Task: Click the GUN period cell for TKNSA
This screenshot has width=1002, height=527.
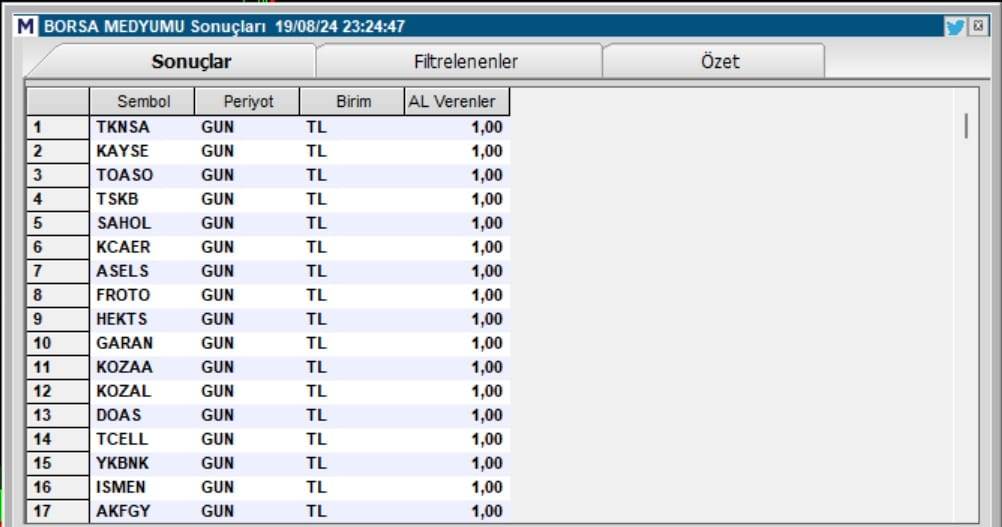Action: click(x=248, y=127)
